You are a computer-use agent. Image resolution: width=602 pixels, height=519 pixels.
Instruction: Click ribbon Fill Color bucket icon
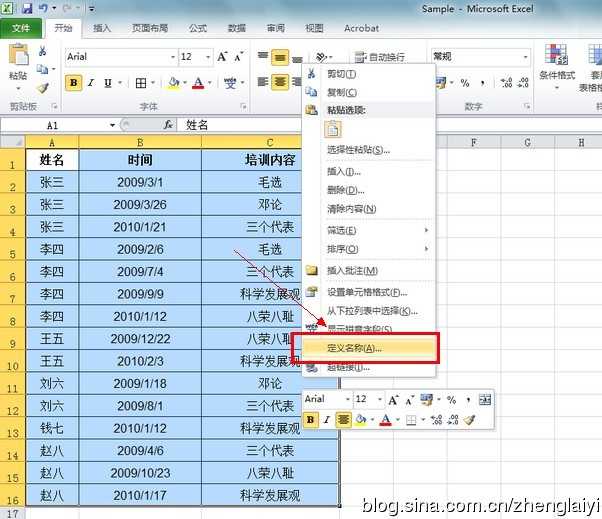(174, 83)
